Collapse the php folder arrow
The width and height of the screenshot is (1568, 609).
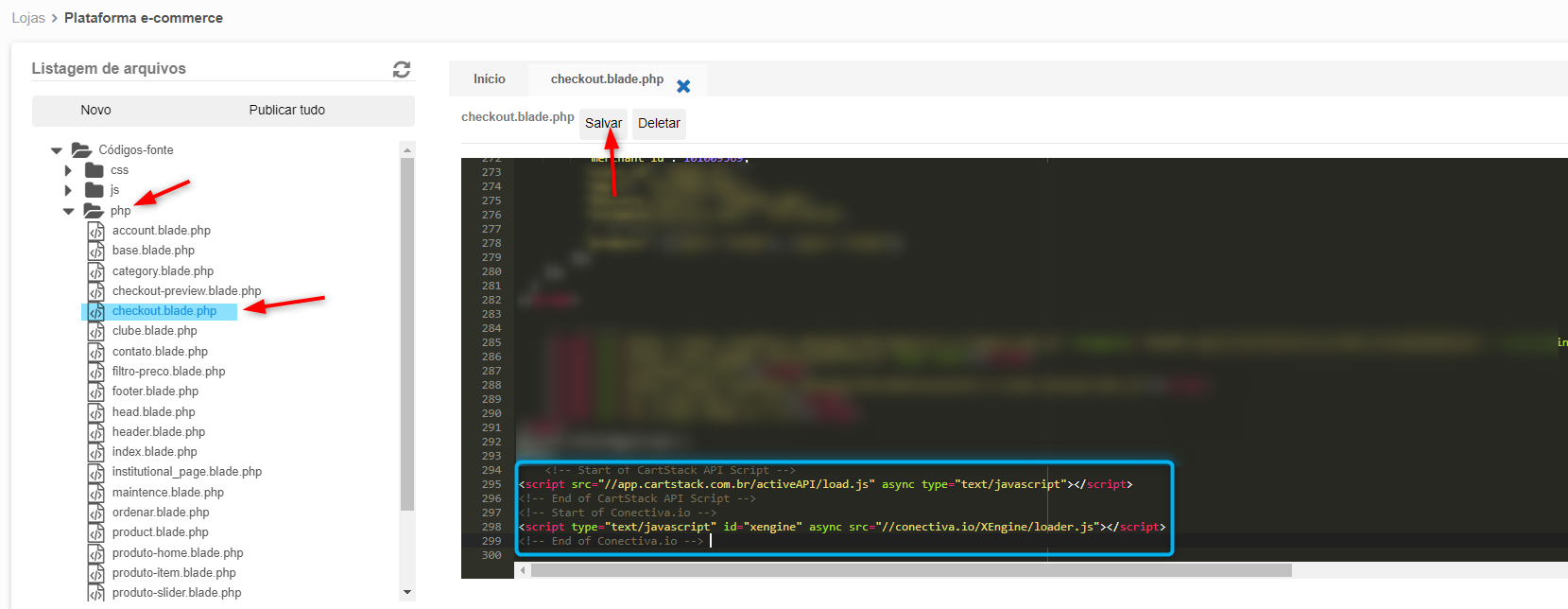coord(68,211)
